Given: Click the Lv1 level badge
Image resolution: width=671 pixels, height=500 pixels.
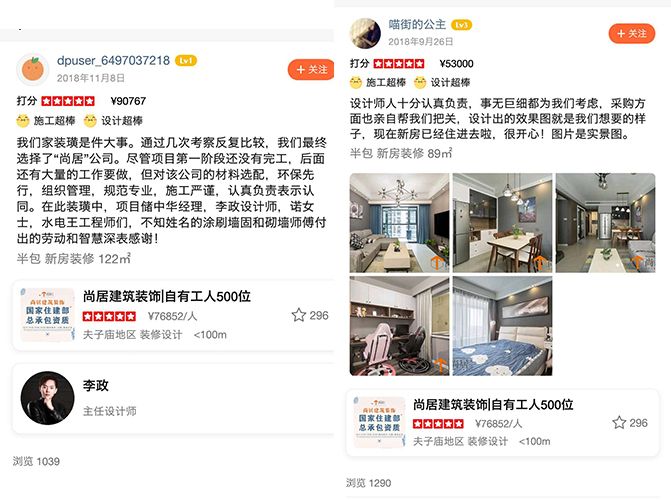Looking at the screenshot, I should point(186,61).
